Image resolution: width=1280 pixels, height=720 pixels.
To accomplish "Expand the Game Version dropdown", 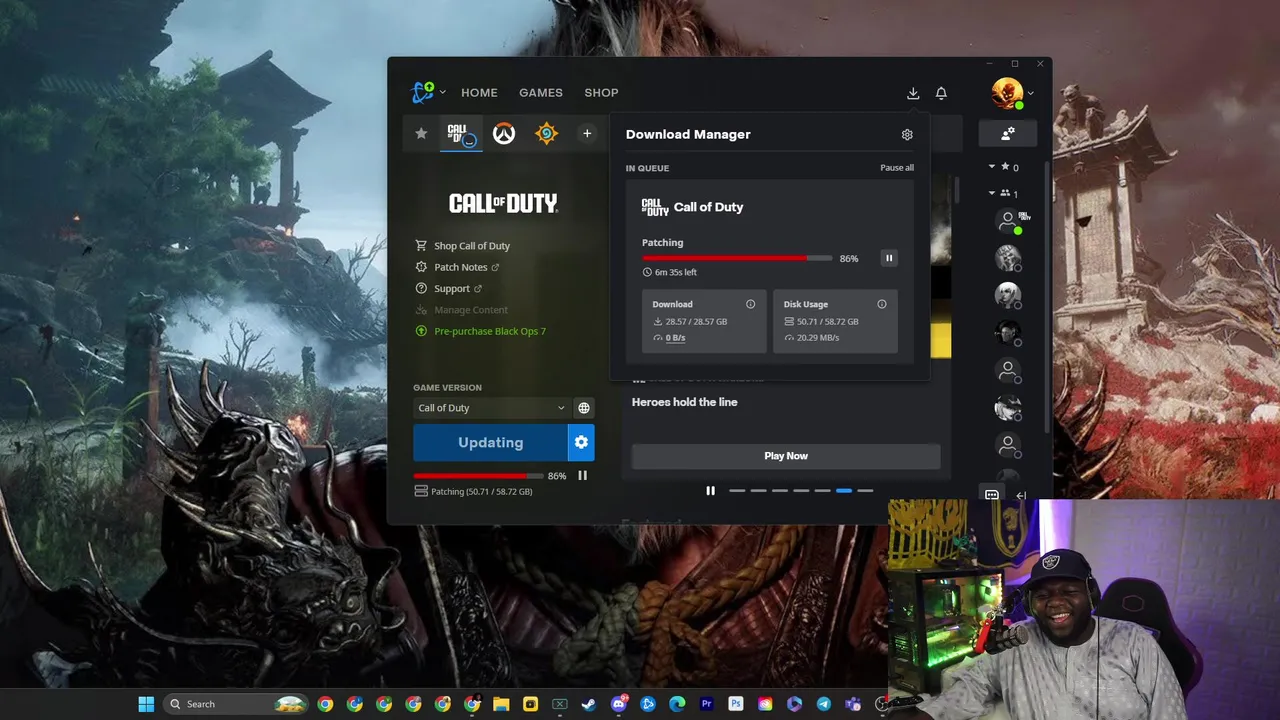I will coord(491,408).
